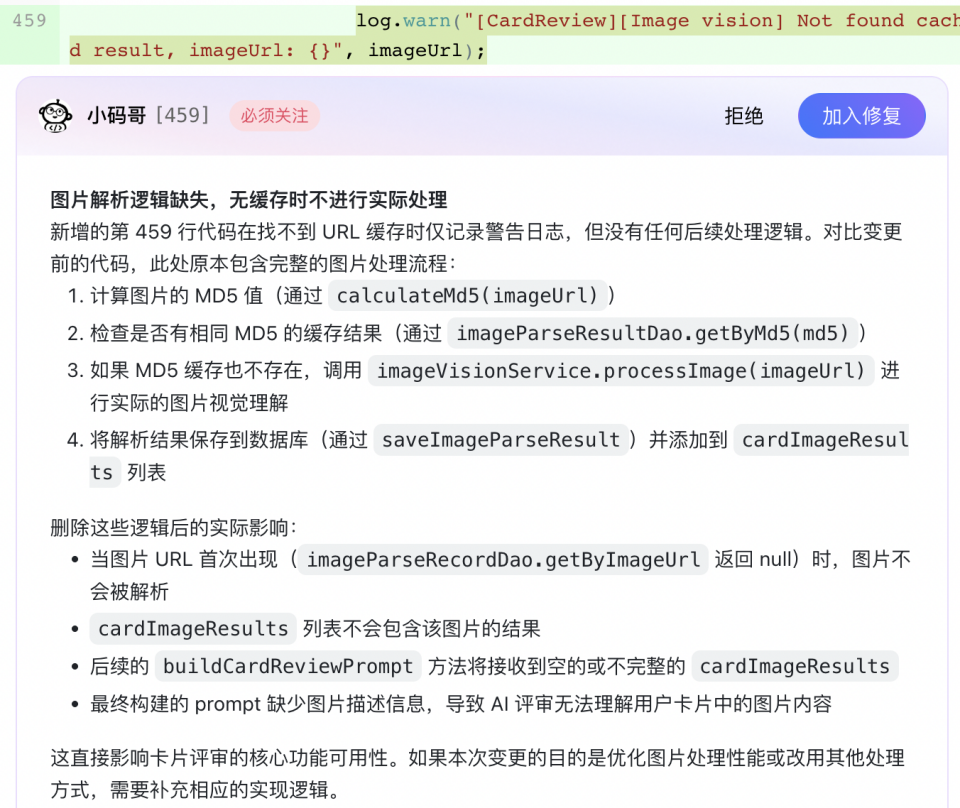The image size is (960, 808).
Task: Click the imageParseRecordDao.getByImageUrl code snippet
Action: click(x=503, y=559)
